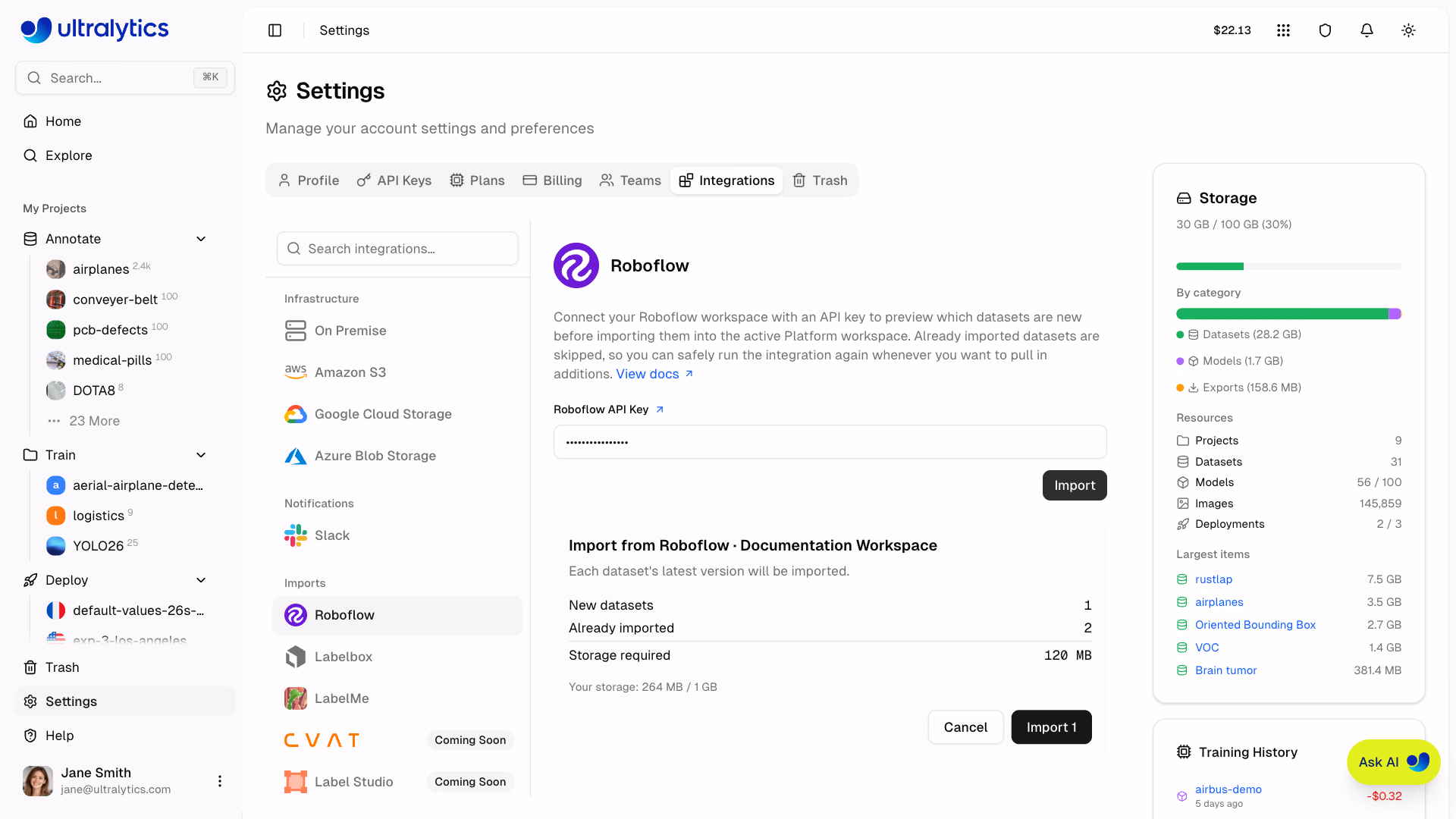Viewport: 1456px width, 819px height.
Task: Open the apps grid menu
Action: tap(1283, 30)
